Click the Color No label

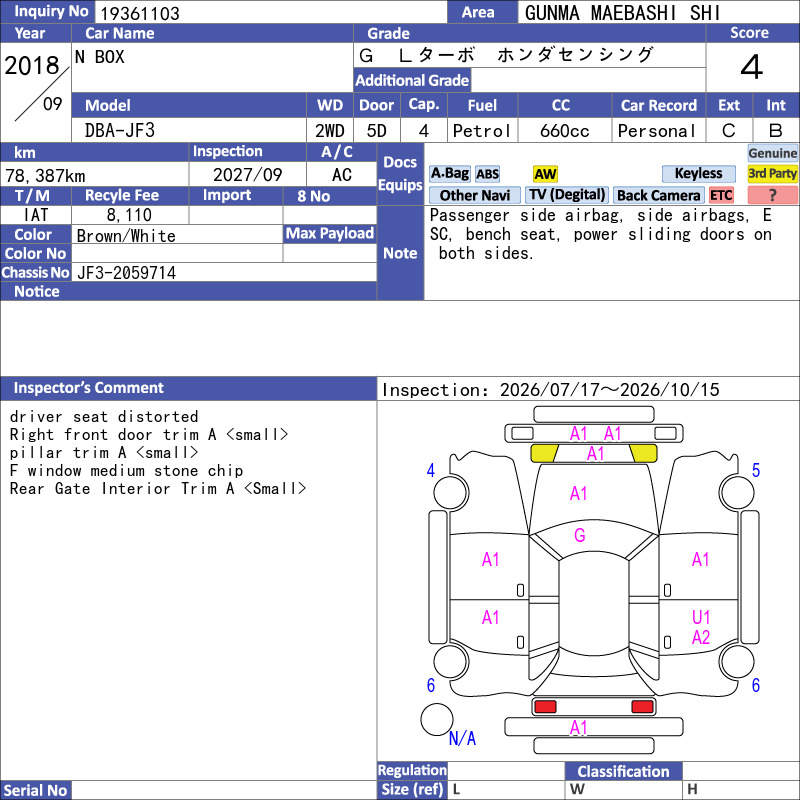tap(35, 254)
